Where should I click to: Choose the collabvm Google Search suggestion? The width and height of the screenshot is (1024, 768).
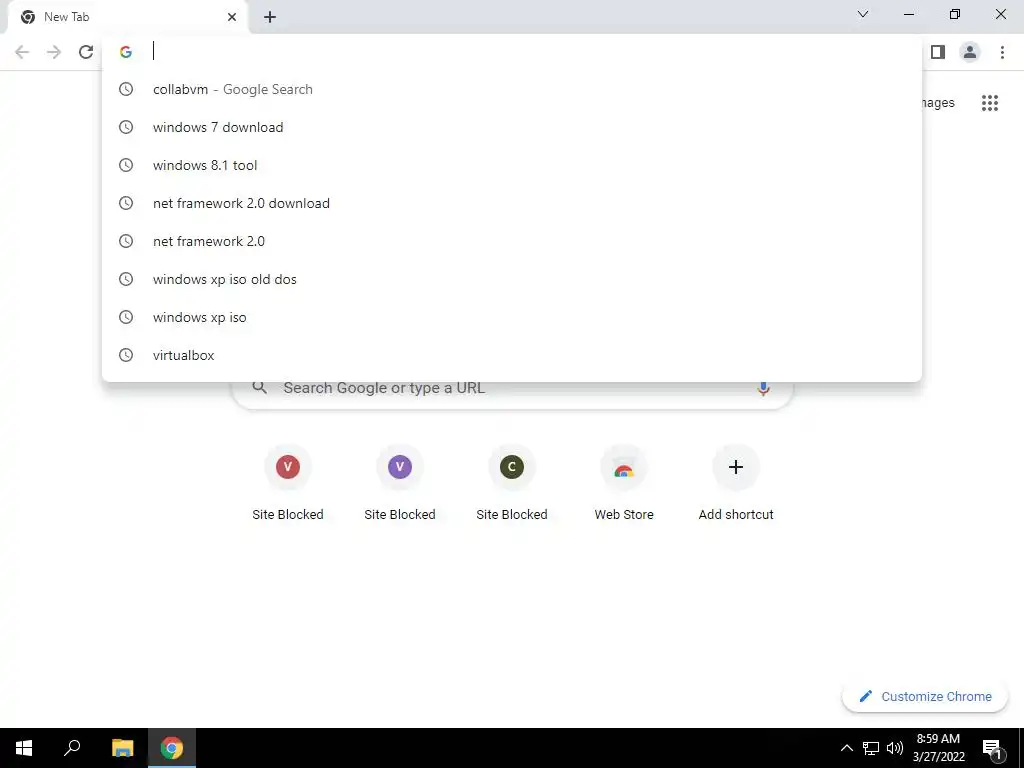point(512,89)
